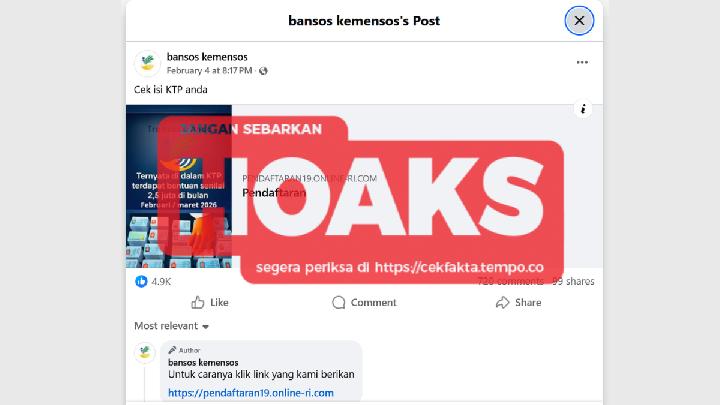Expand the Most relevant comment sorting
The width and height of the screenshot is (720, 405).
(171, 326)
